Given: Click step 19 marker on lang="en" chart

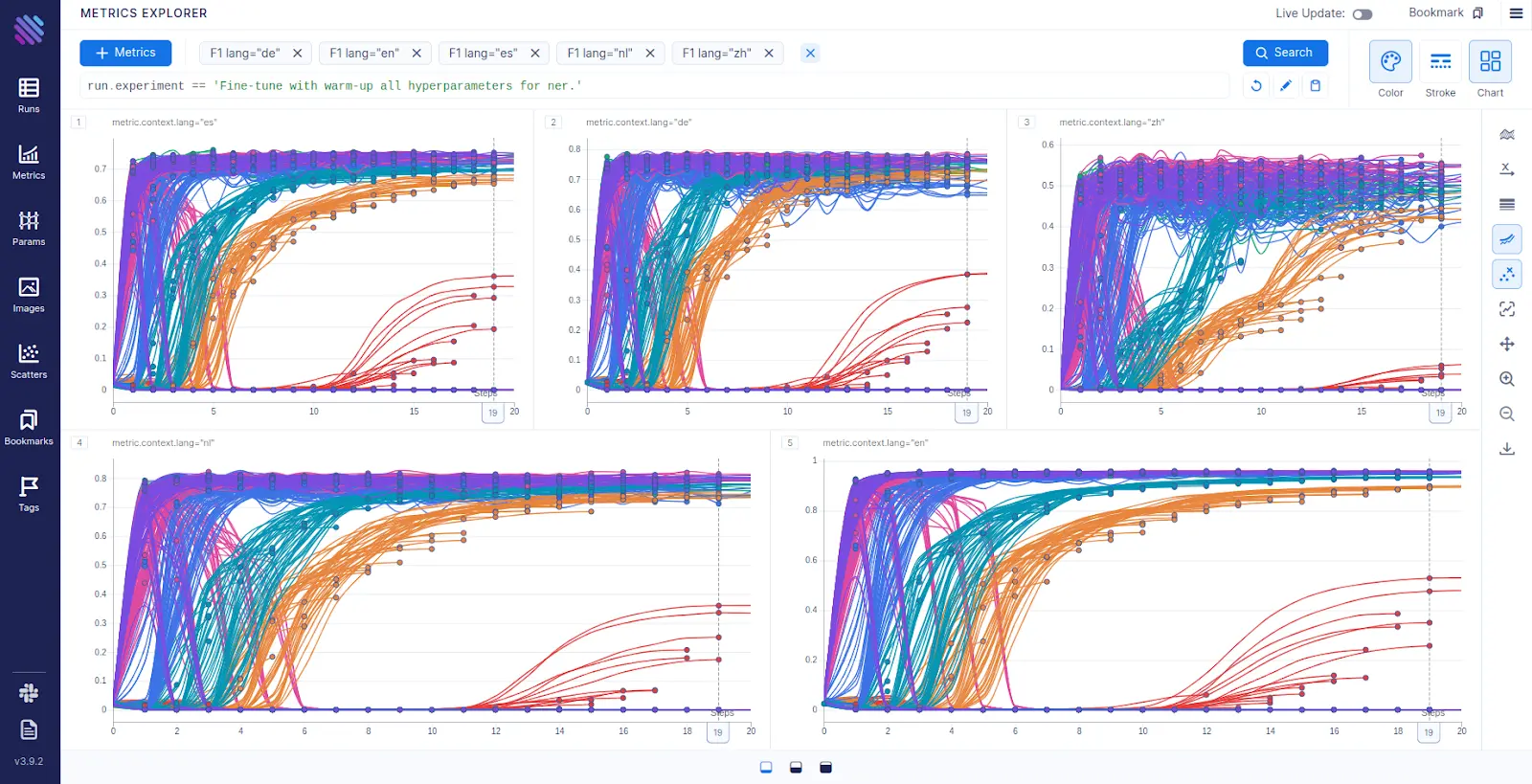Looking at the screenshot, I should (x=1429, y=732).
